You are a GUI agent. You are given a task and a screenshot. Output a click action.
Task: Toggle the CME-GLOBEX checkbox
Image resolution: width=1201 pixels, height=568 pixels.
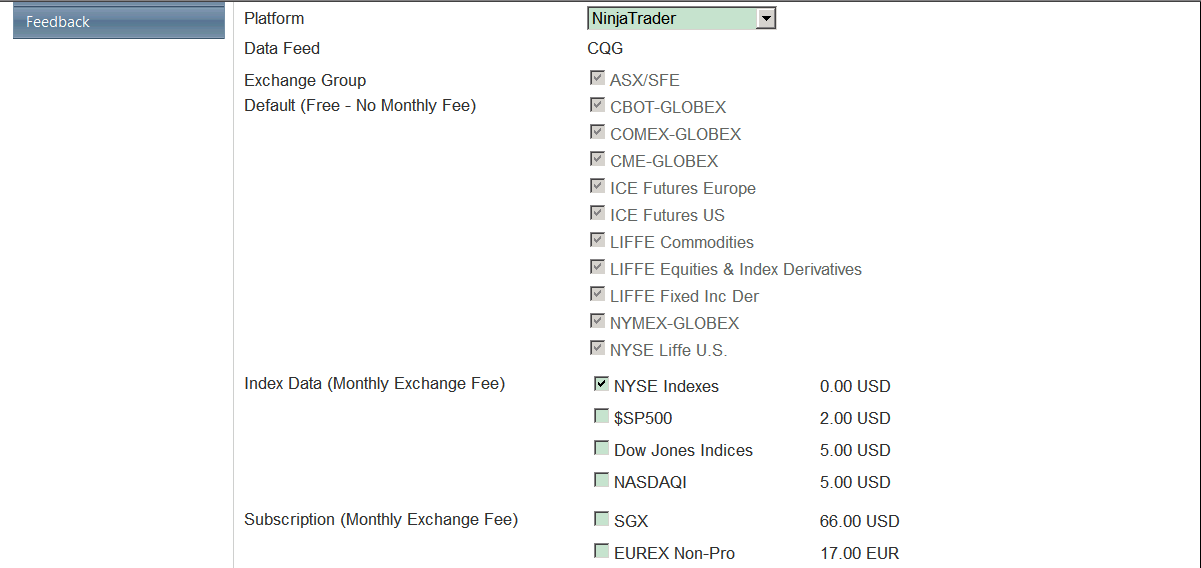point(597,159)
